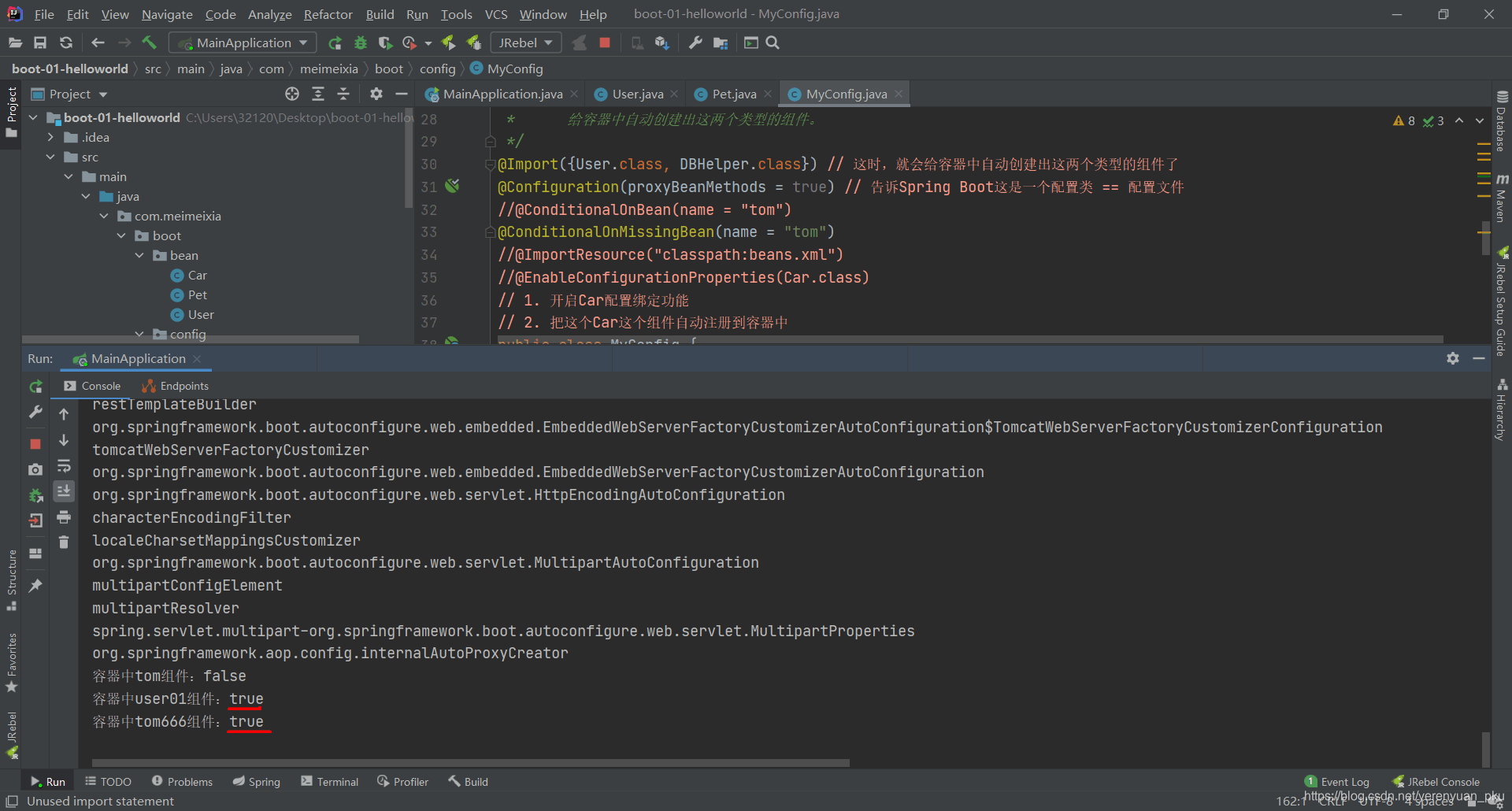The image size is (1512, 811).
Task: Build project with the hammer icon
Action: pyautogui.click(x=150, y=43)
